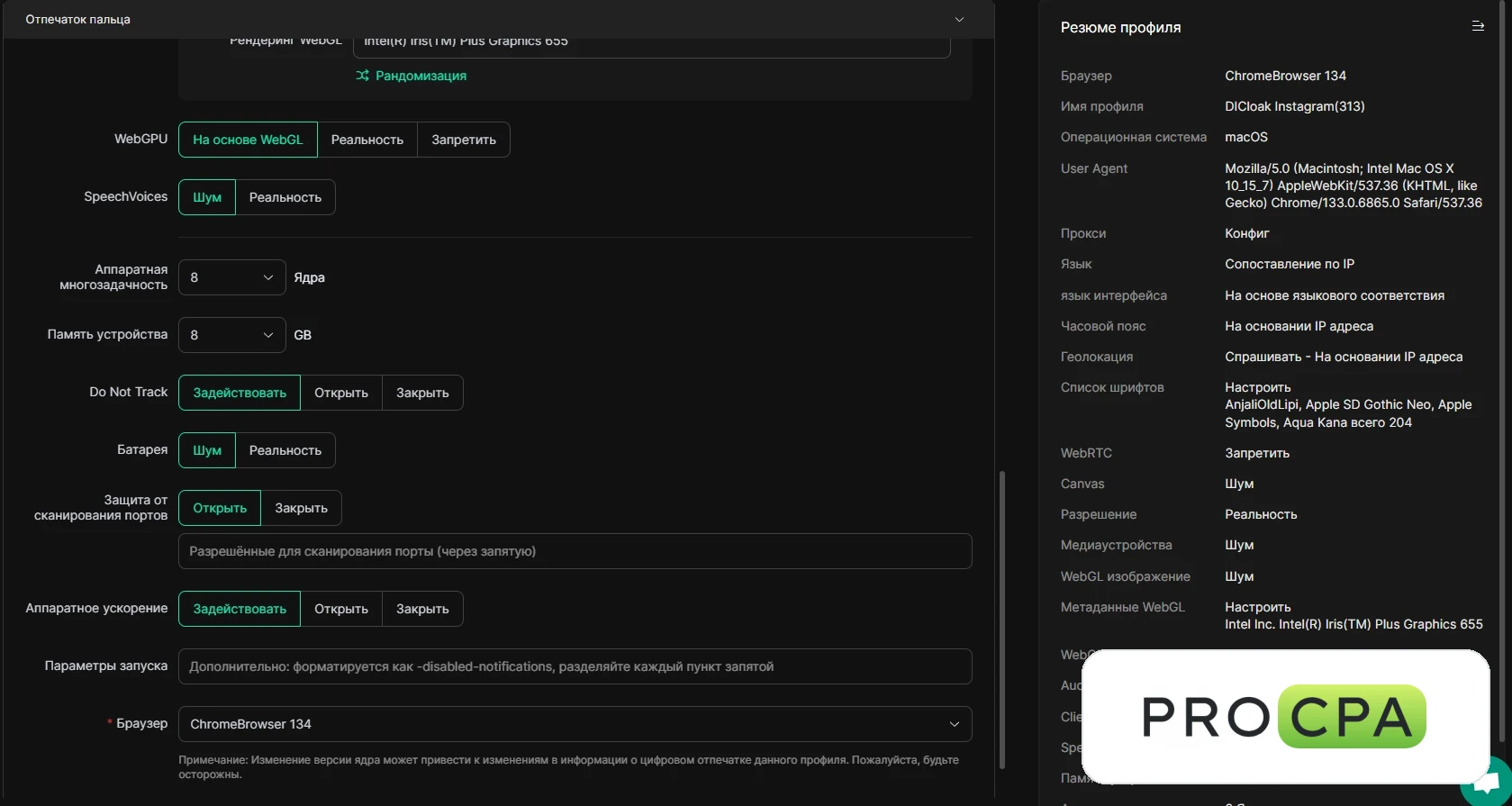Enable Do Not Track Задействовать option

pos(240,393)
